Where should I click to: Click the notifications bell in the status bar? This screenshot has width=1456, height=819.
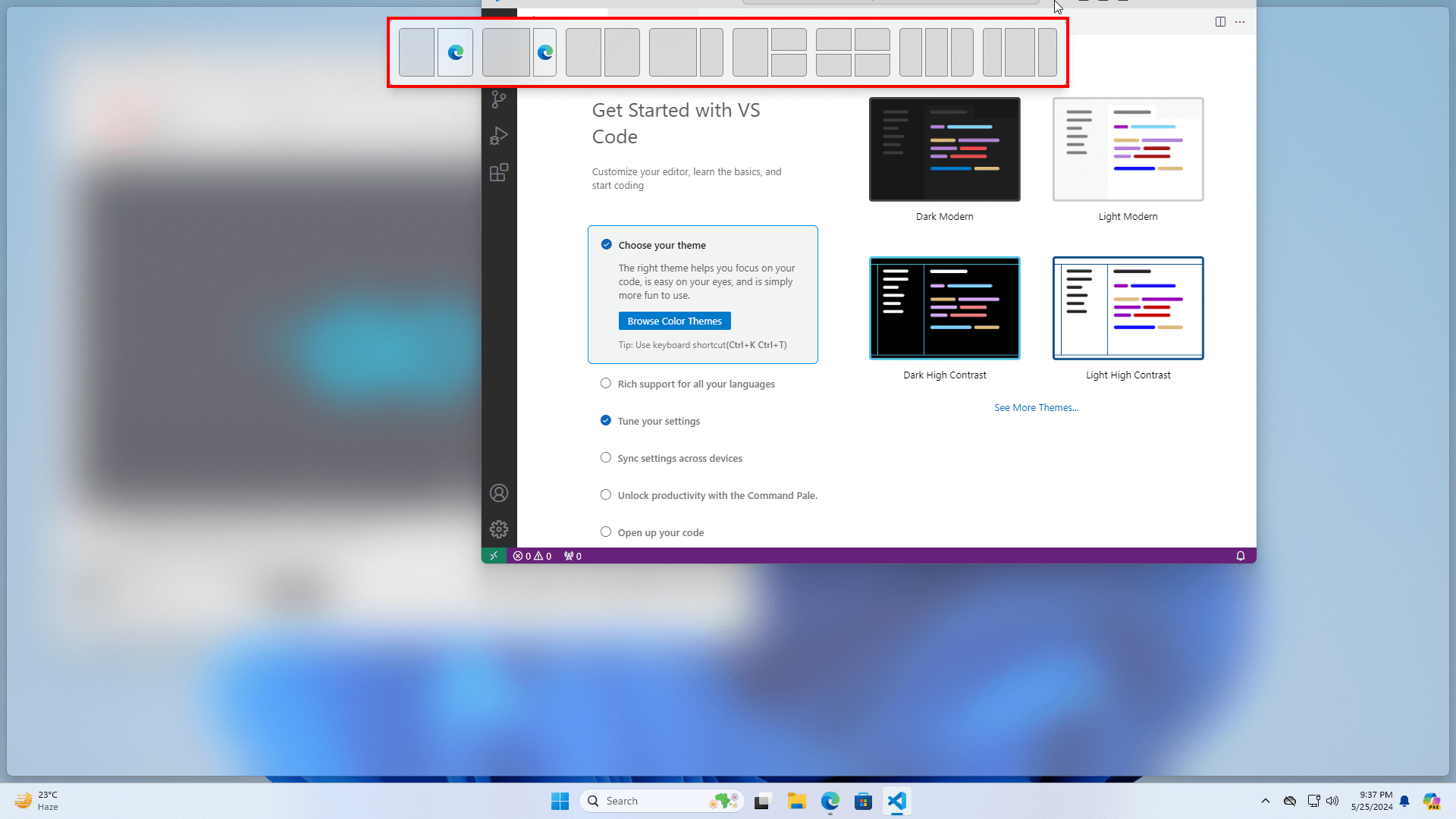pyautogui.click(x=1241, y=555)
